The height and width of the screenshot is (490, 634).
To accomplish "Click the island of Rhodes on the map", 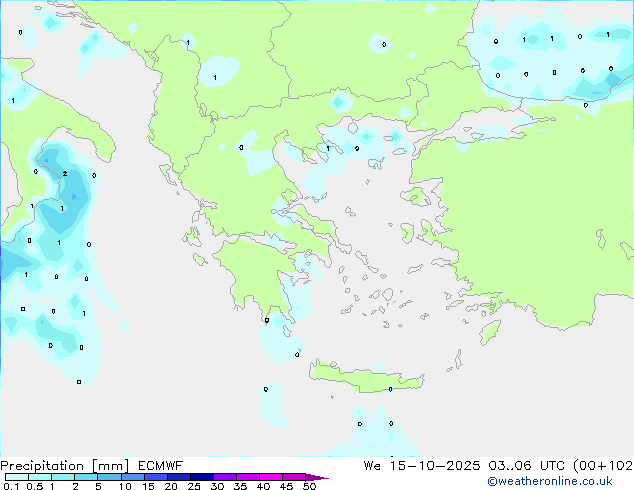I will tap(489, 332).
